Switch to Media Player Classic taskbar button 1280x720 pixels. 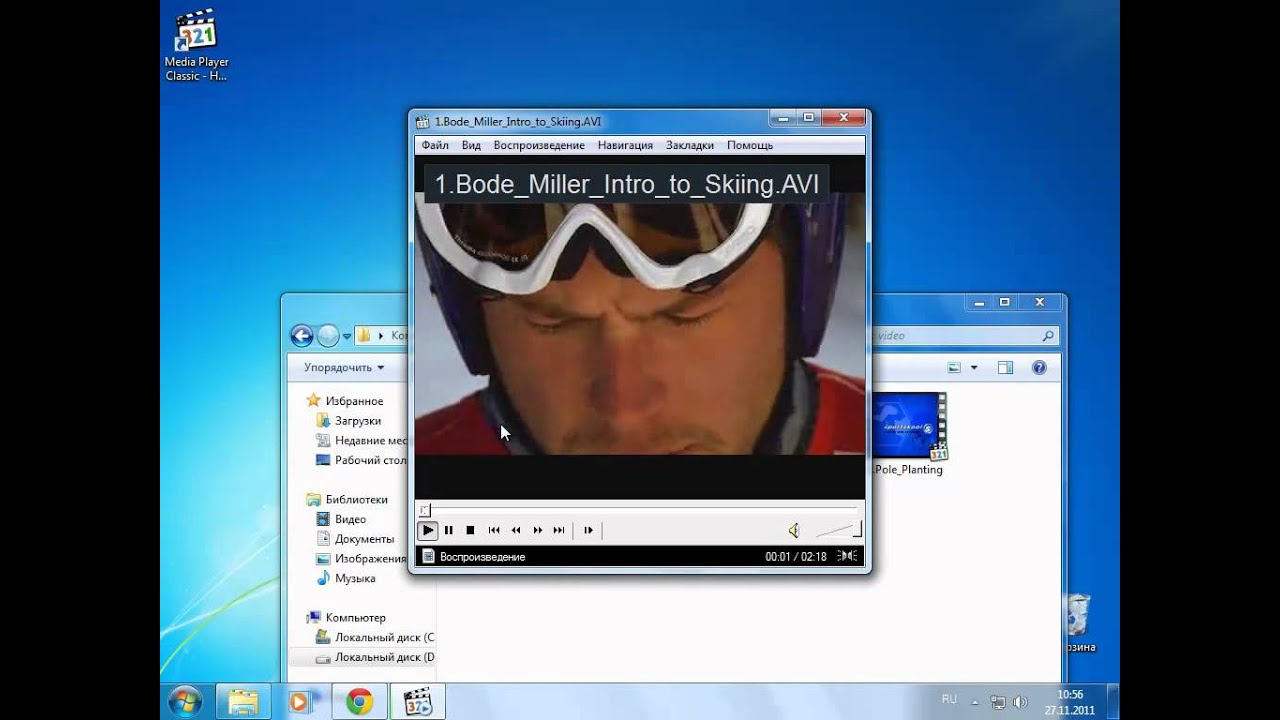[417, 702]
